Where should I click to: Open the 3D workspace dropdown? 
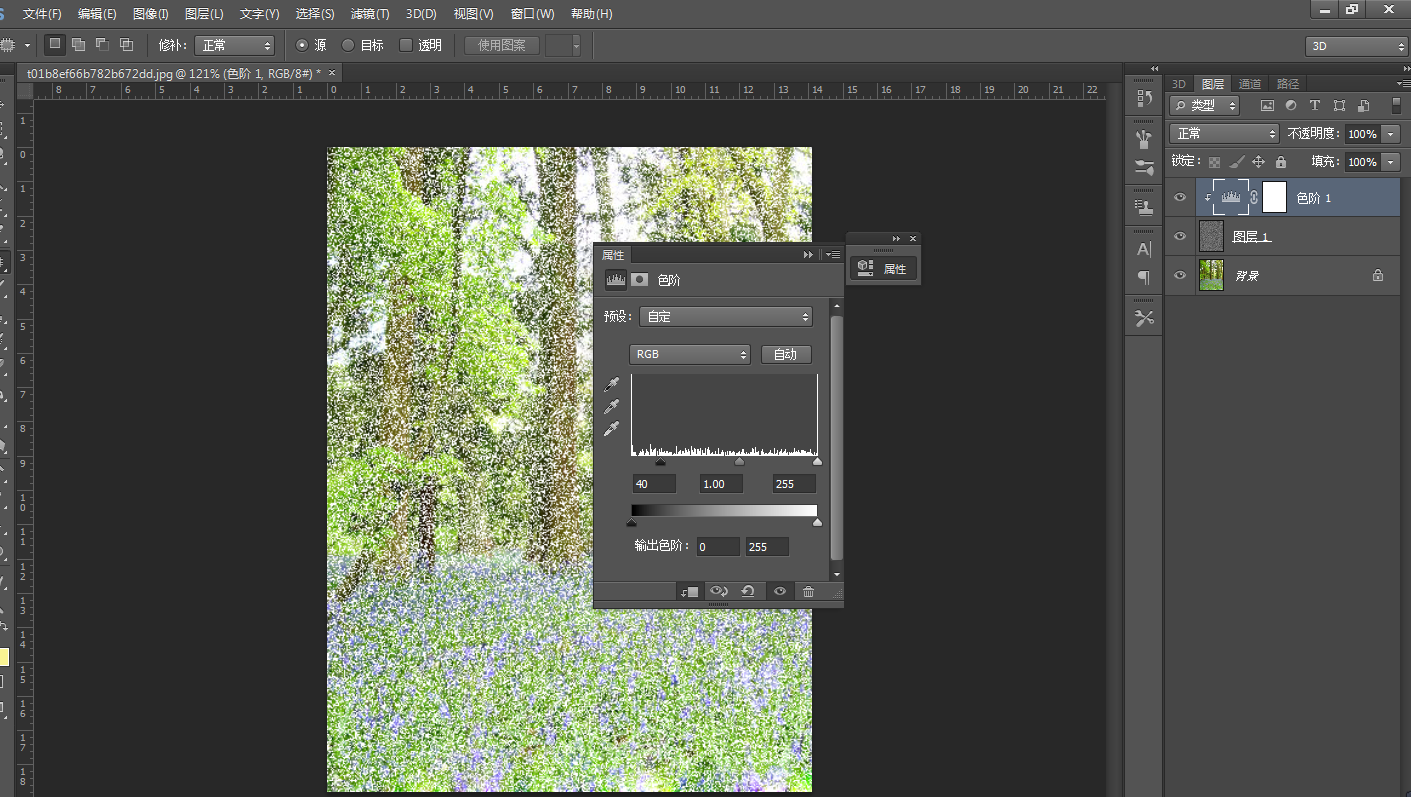click(1357, 46)
